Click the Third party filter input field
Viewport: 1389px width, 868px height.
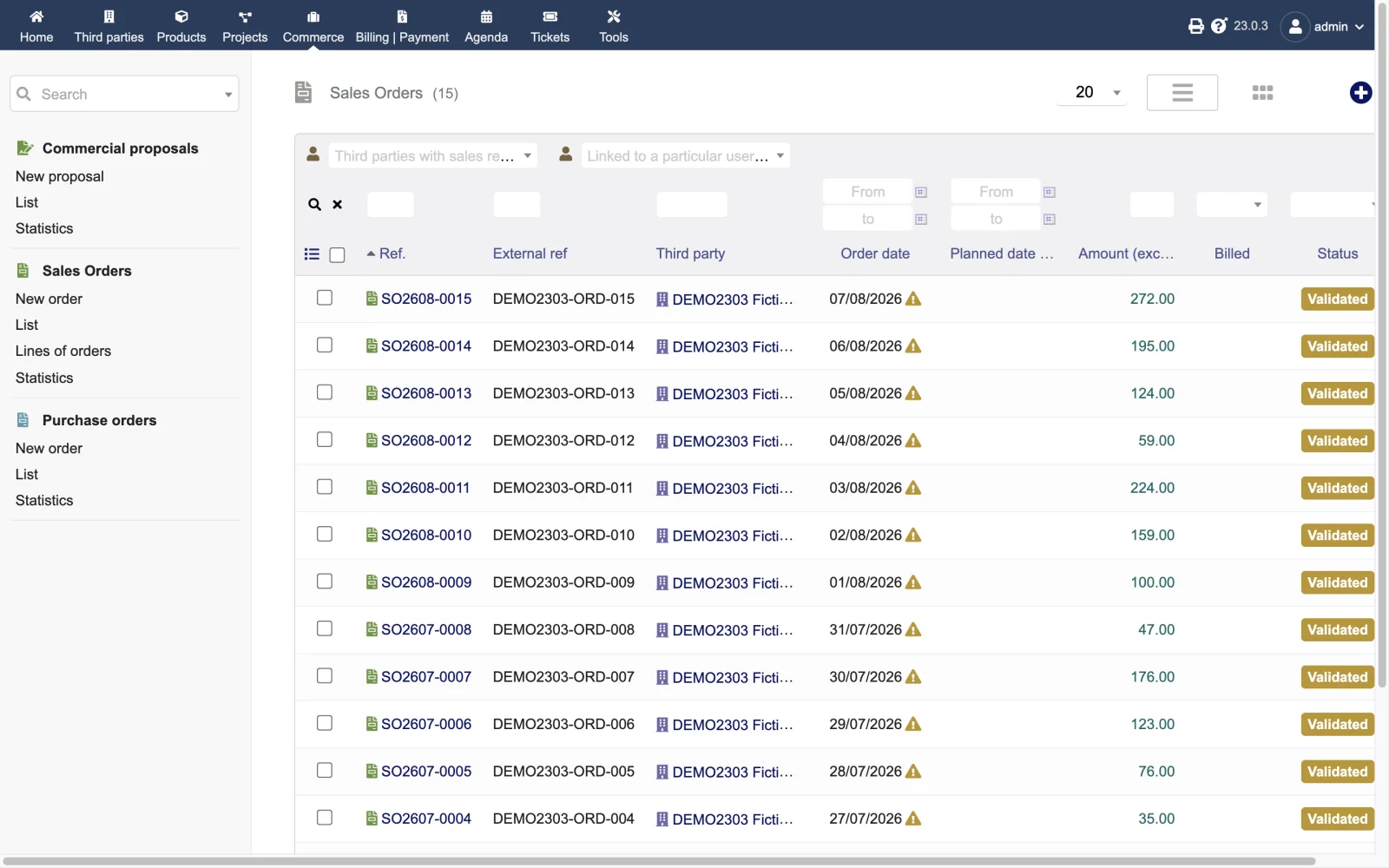click(x=692, y=205)
